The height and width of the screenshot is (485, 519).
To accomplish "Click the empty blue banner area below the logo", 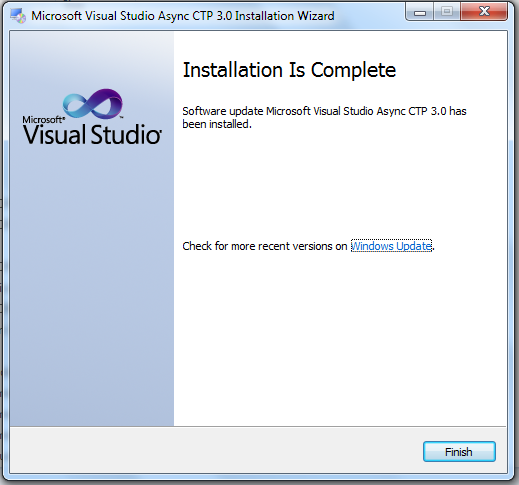I will pyautogui.click(x=92, y=283).
